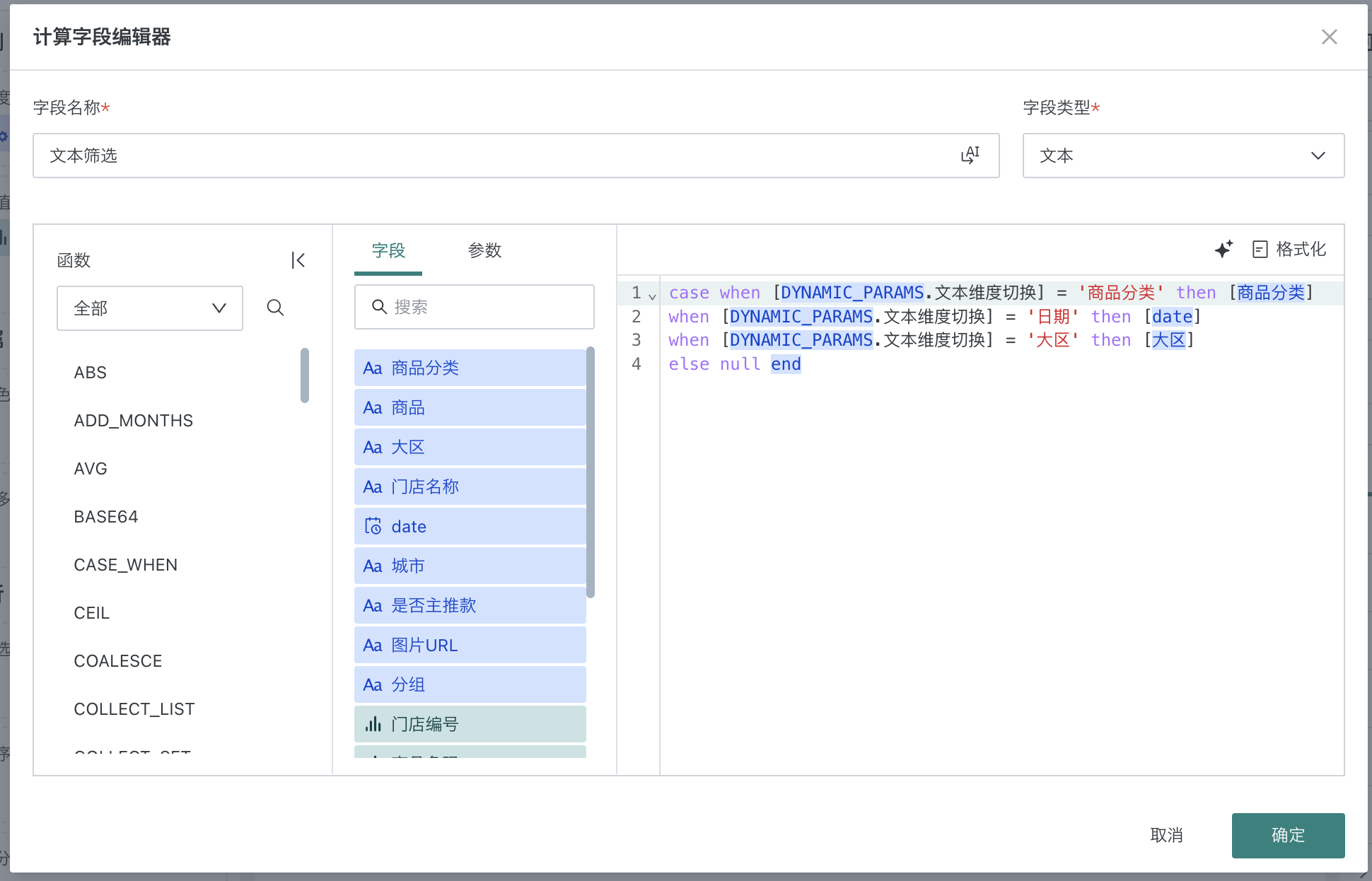Switch to the 参数 tab
Image resolution: width=1372 pixels, height=881 pixels.
pos(484,250)
